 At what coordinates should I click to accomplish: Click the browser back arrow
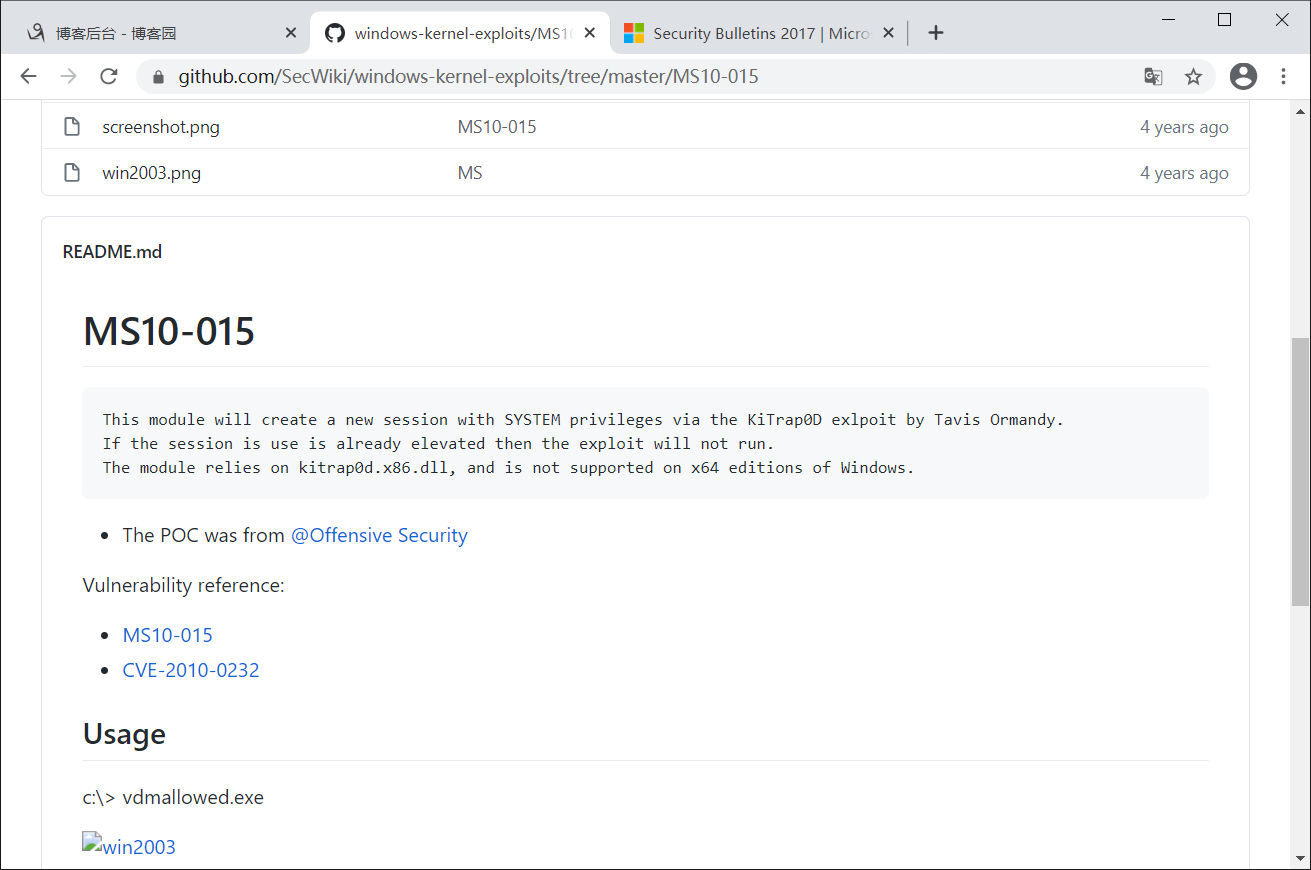tap(28, 77)
